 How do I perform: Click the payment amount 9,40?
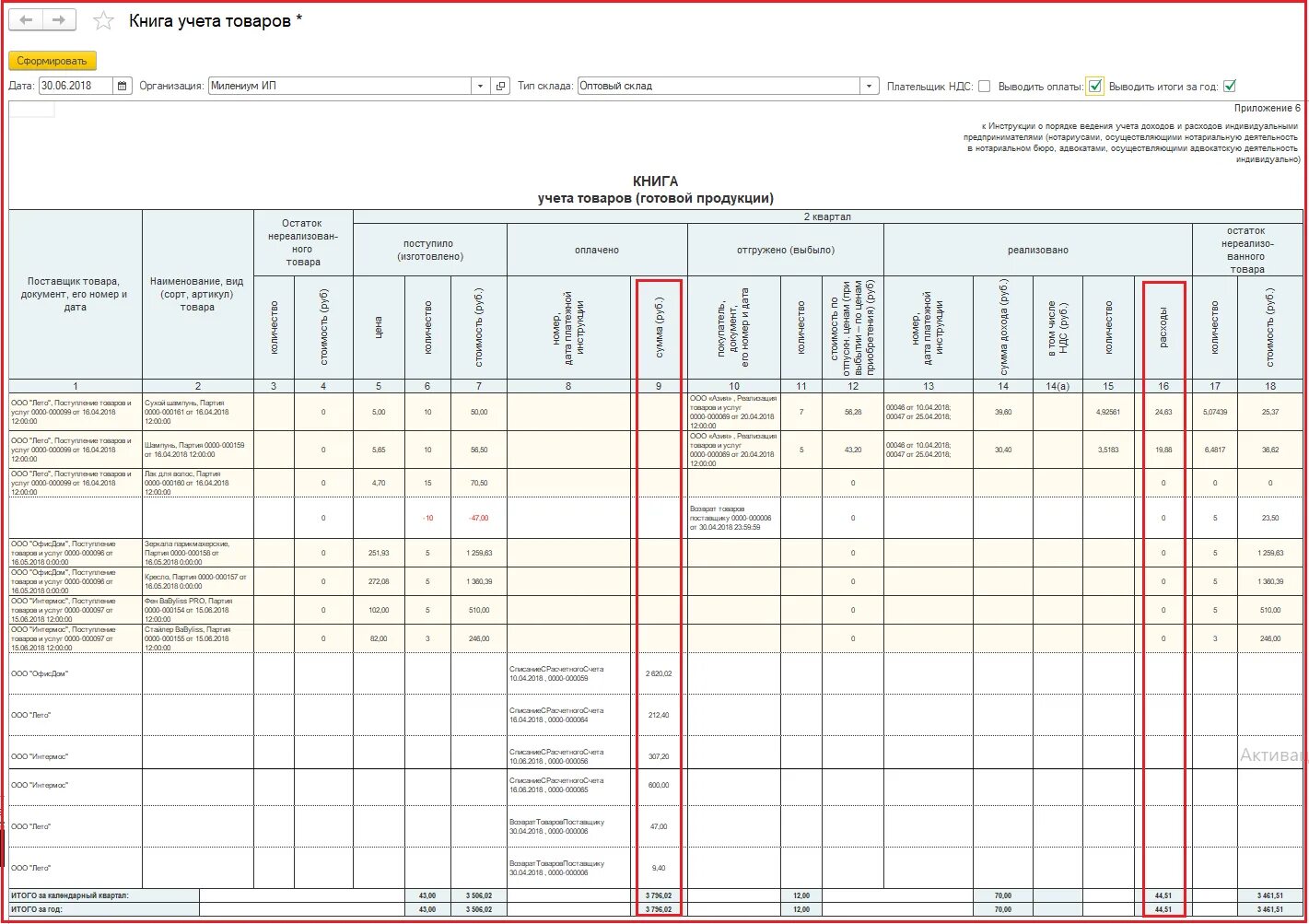pos(659,868)
